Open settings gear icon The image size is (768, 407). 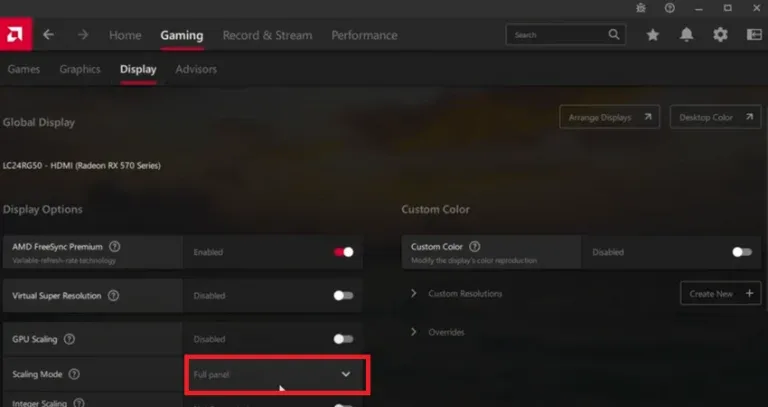(x=720, y=35)
